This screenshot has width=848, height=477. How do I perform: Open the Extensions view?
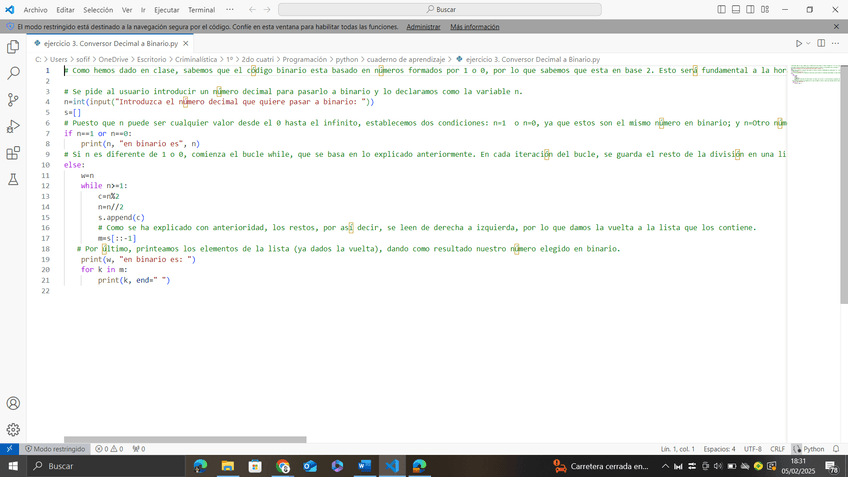pyautogui.click(x=13, y=154)
